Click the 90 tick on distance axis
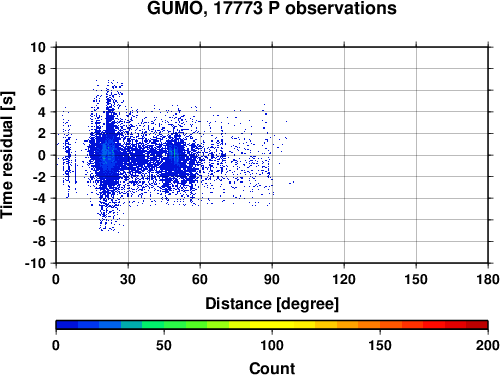The height and width of the screenshot is (375, 500). coord(272,279)
